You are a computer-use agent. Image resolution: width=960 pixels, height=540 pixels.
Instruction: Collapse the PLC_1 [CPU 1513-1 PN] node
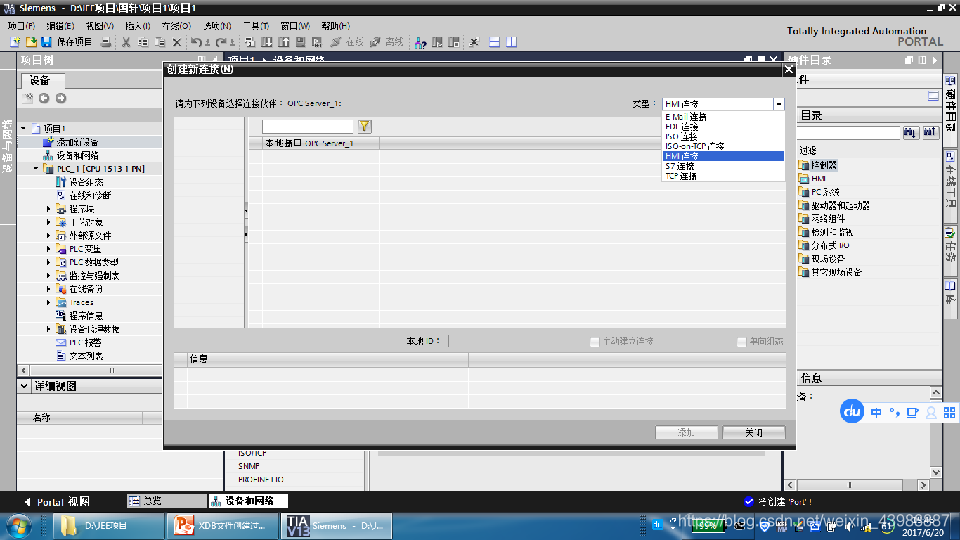(36, 168)
